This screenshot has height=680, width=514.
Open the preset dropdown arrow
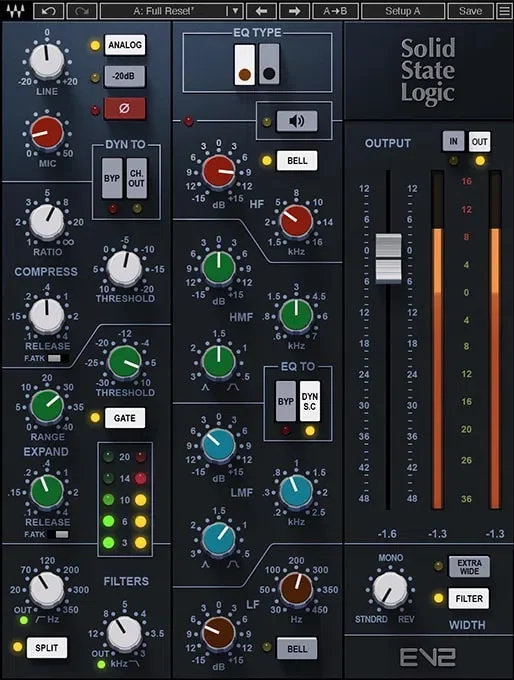click(235, 11)
